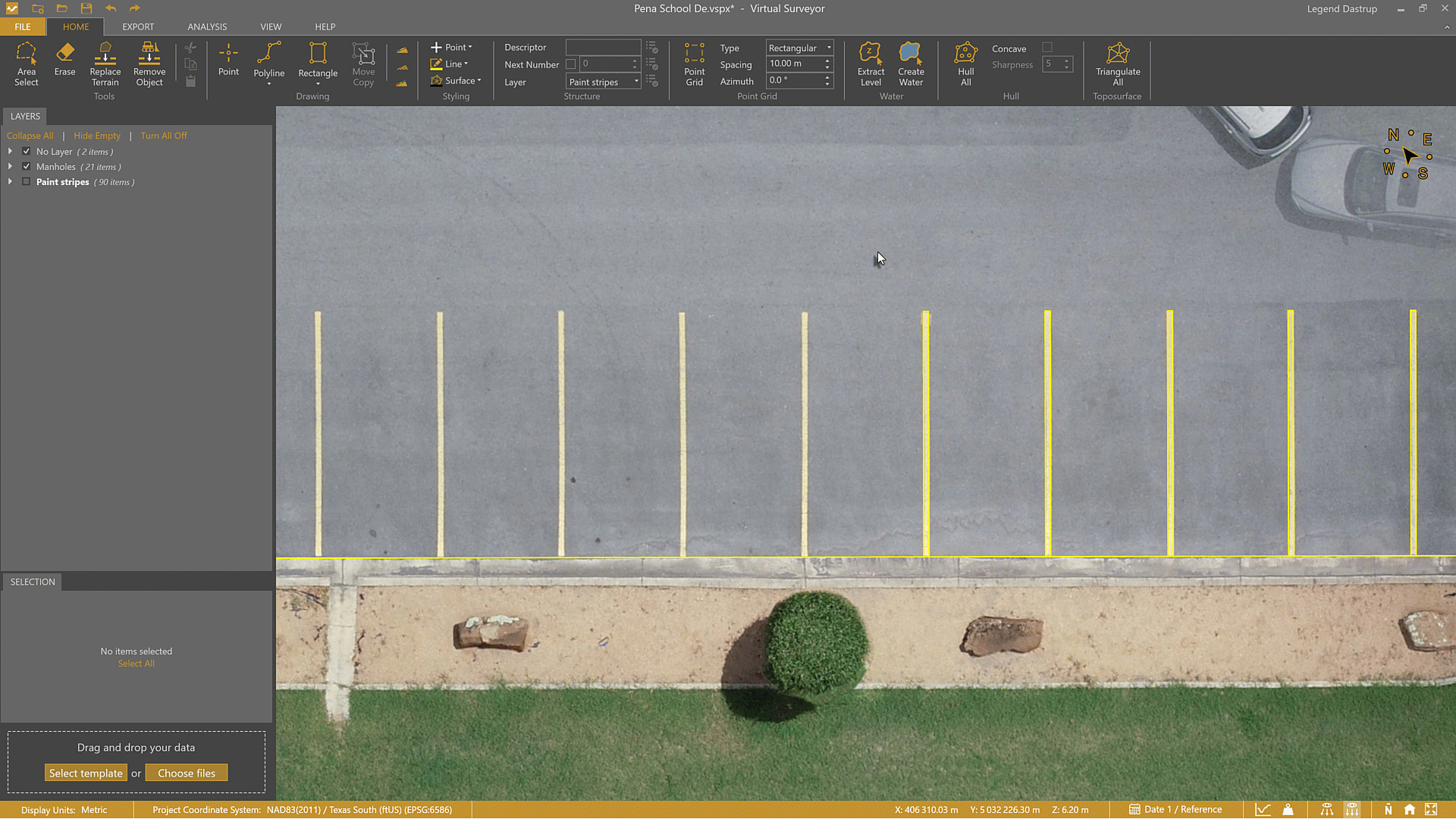
Task: Select the Area Select tool
Action: point(27,64)
